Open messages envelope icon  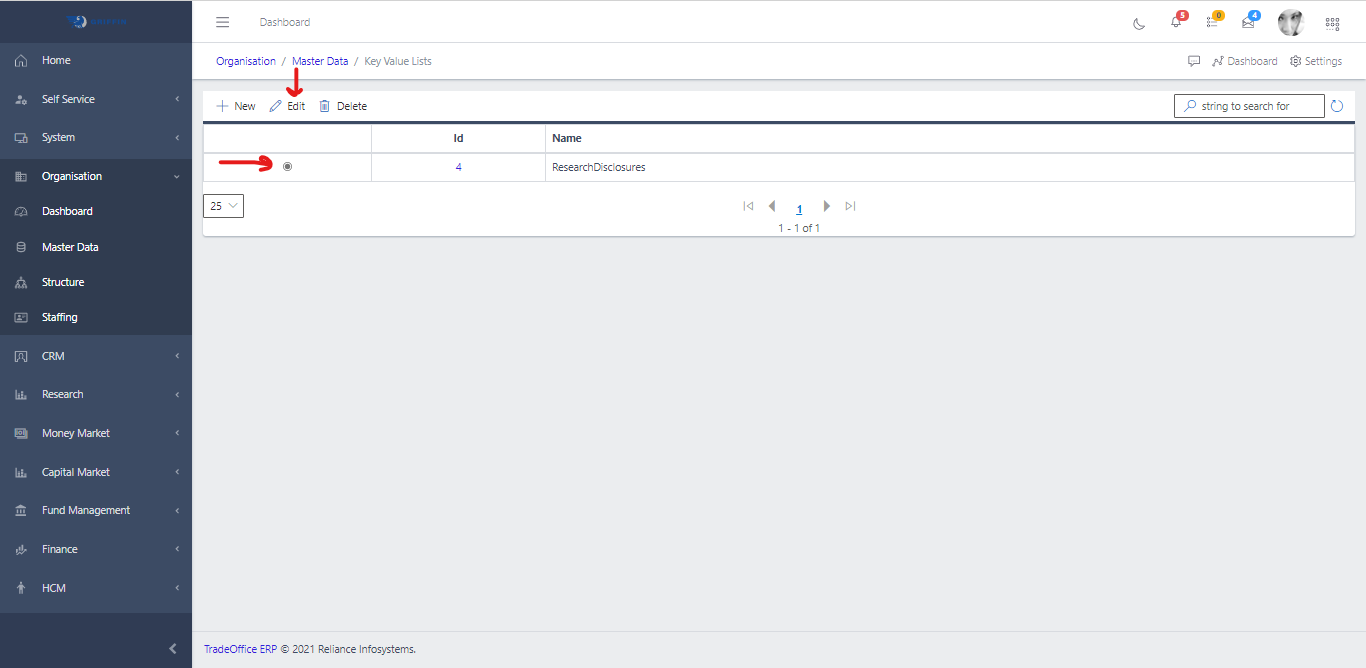click(x=1248, y=22)
